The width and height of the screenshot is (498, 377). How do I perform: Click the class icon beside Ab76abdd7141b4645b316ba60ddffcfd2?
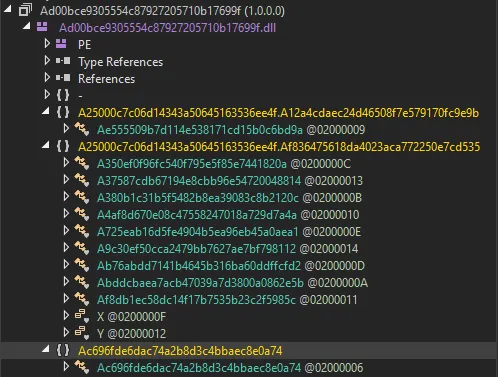82,265
